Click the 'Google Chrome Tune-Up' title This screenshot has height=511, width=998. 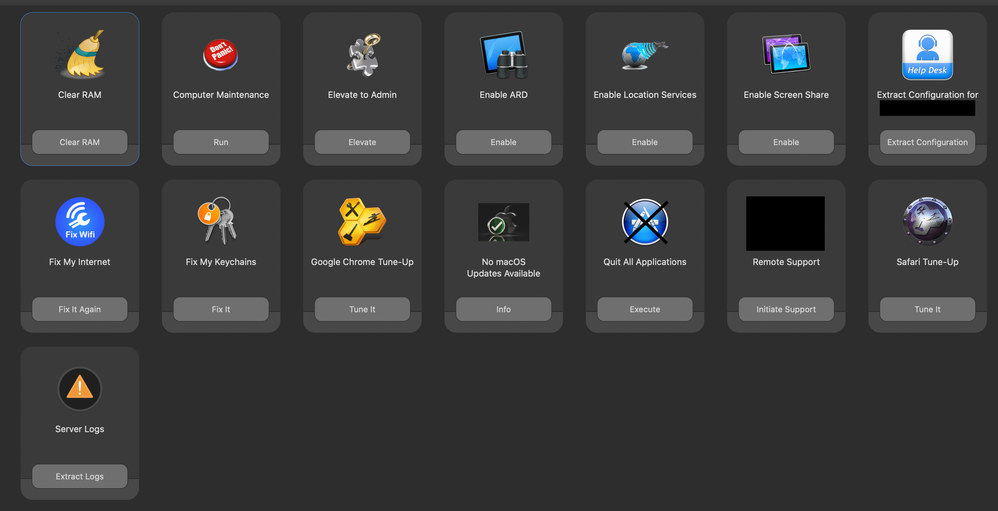pyautogui.click(x=362, y=262)
